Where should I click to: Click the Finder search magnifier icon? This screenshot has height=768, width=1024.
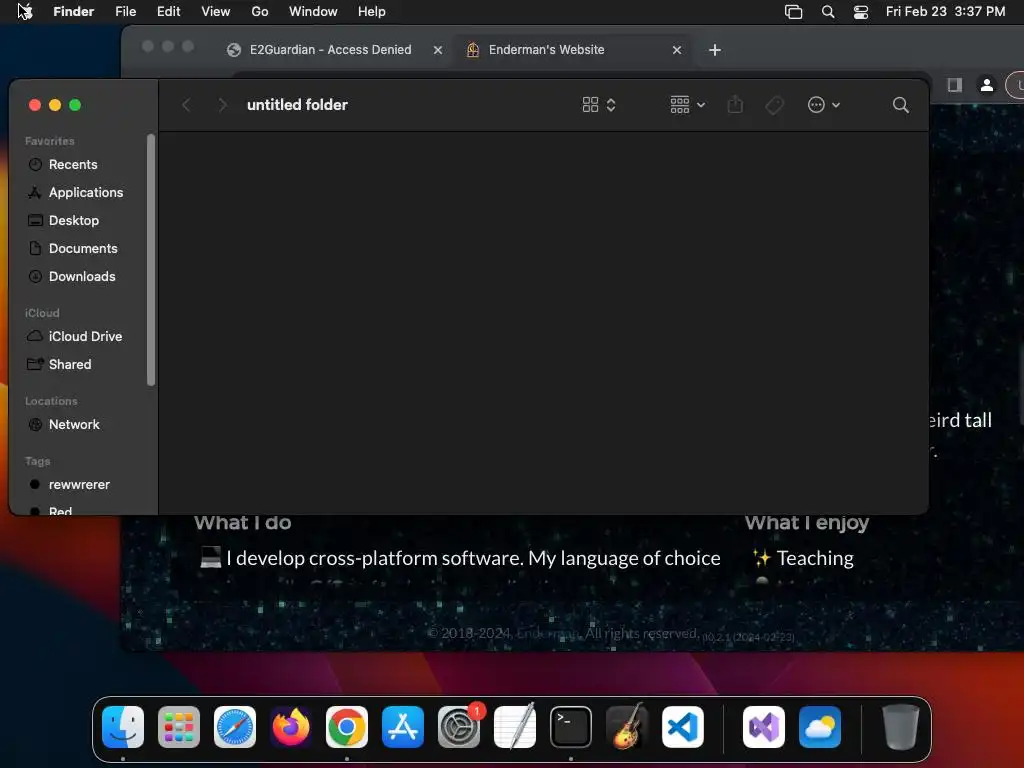pyautogui.click(x=901, y=105)
